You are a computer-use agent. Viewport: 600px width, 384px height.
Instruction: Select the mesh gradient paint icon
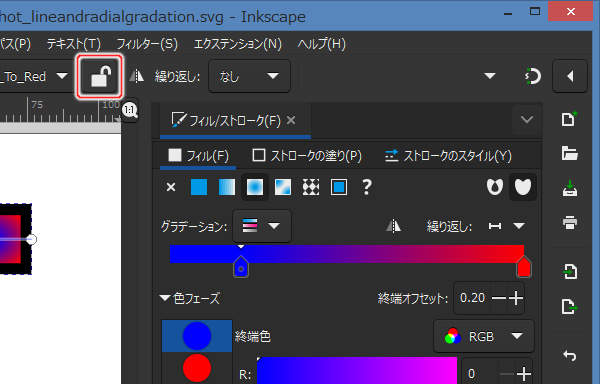(x=283, y=187)
